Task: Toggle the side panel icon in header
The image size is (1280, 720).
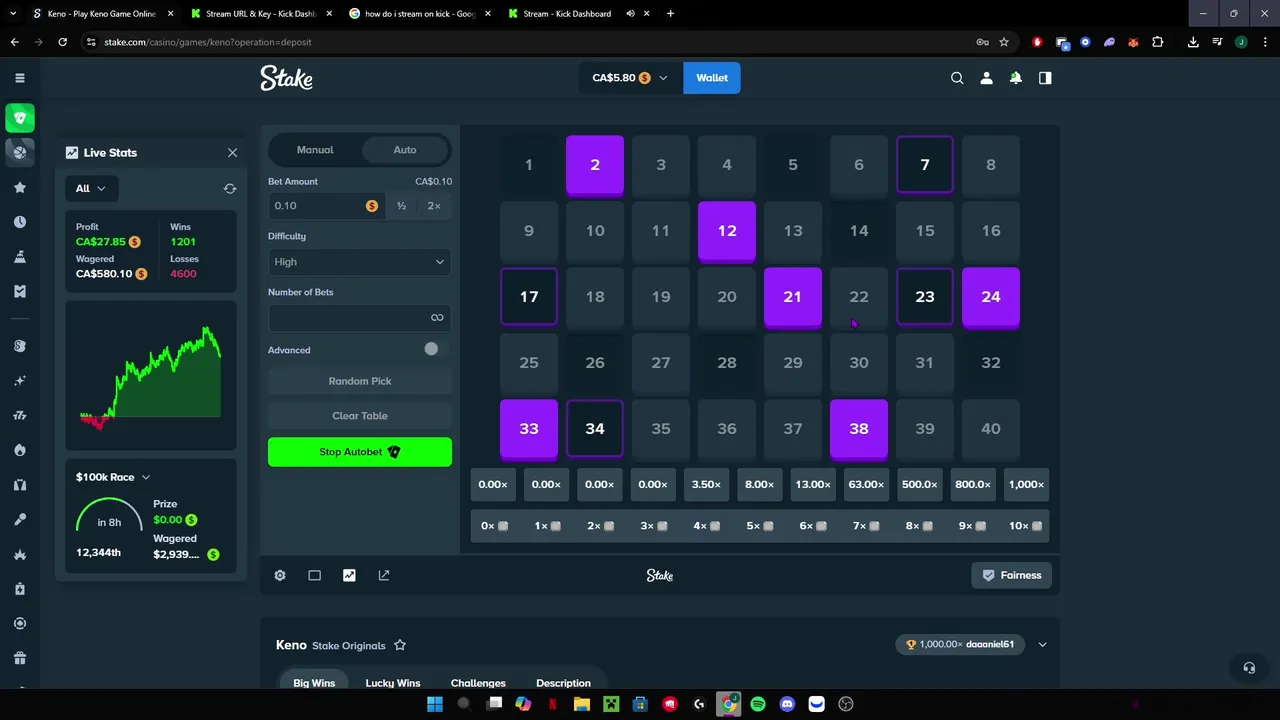Action: pyautogui.click(x=1045, y=78)
